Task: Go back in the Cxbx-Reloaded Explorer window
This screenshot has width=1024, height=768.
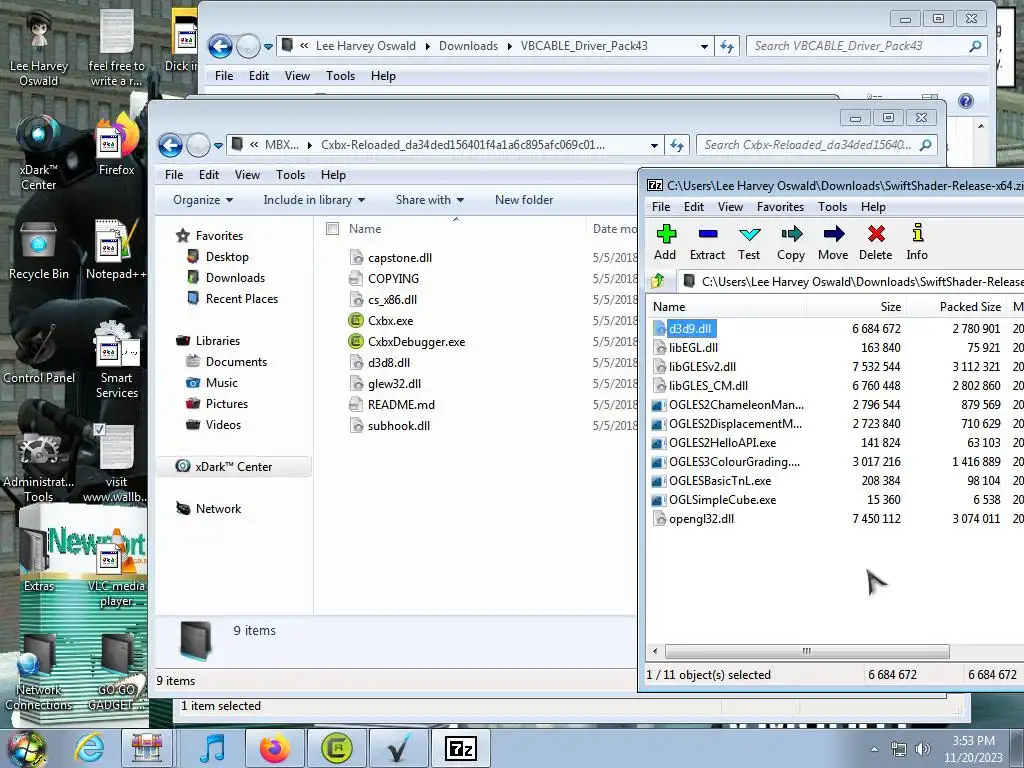Action: (170, 145)
